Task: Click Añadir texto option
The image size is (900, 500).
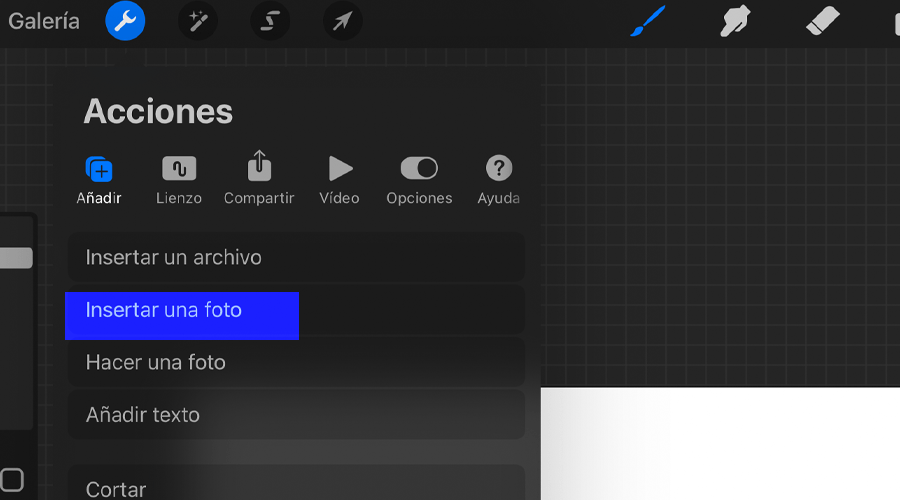Action: [296, 415]
